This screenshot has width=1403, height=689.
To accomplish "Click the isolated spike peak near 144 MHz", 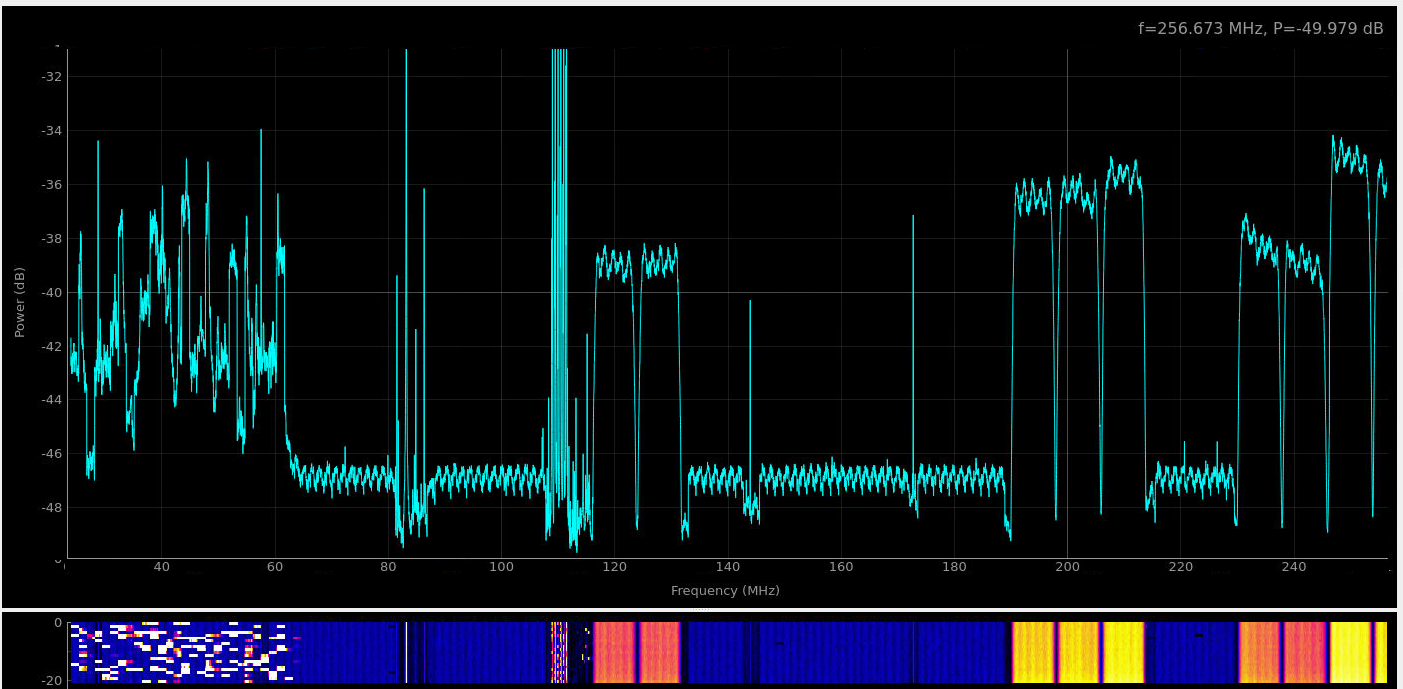I will point(750,302).
